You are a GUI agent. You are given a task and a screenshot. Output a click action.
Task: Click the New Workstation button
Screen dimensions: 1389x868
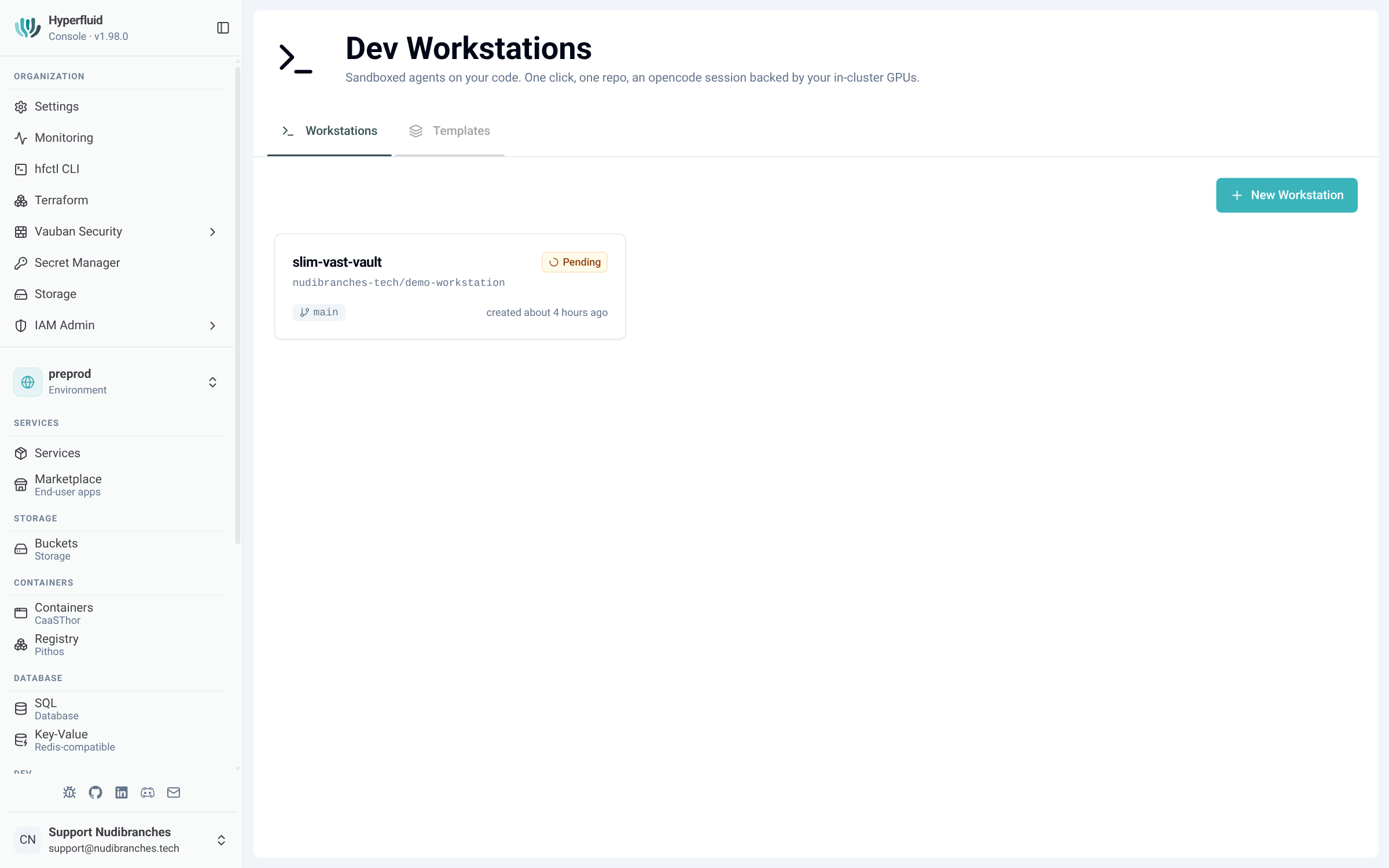point(1287,195)
